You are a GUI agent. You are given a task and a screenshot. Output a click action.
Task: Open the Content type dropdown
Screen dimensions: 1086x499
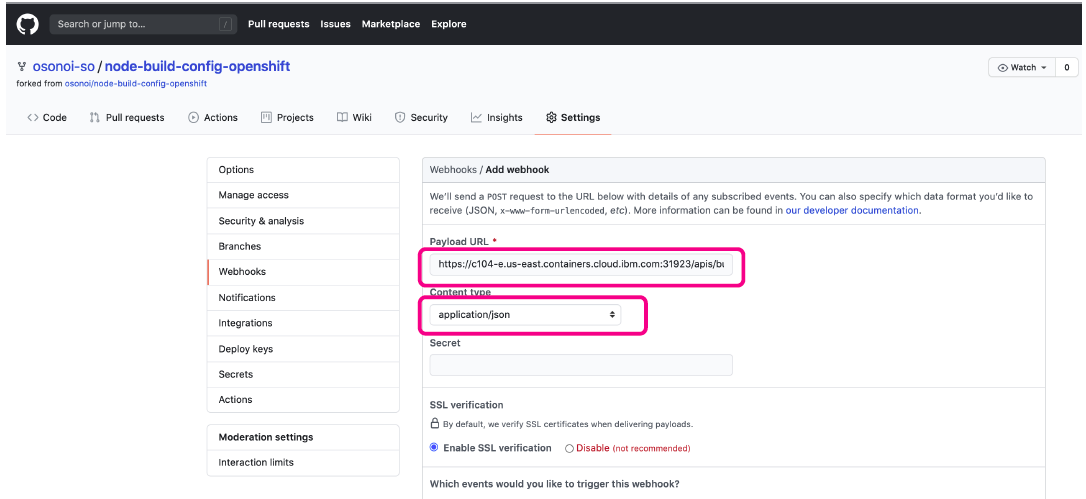pyautogui.click(x=525, y=315)
